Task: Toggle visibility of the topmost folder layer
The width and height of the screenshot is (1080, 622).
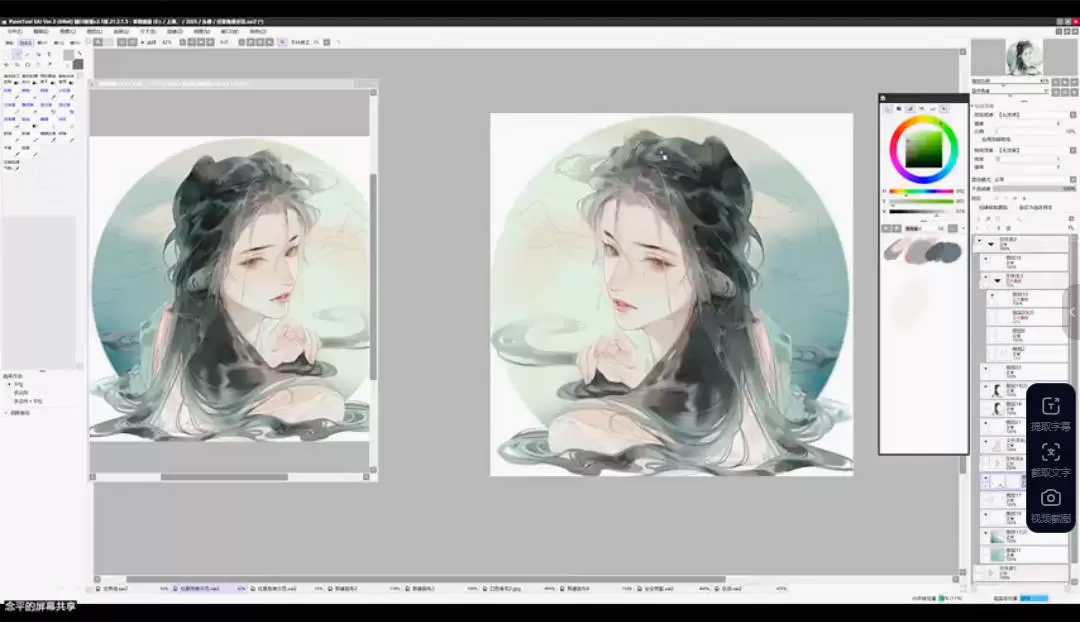Action: point(979,242)
